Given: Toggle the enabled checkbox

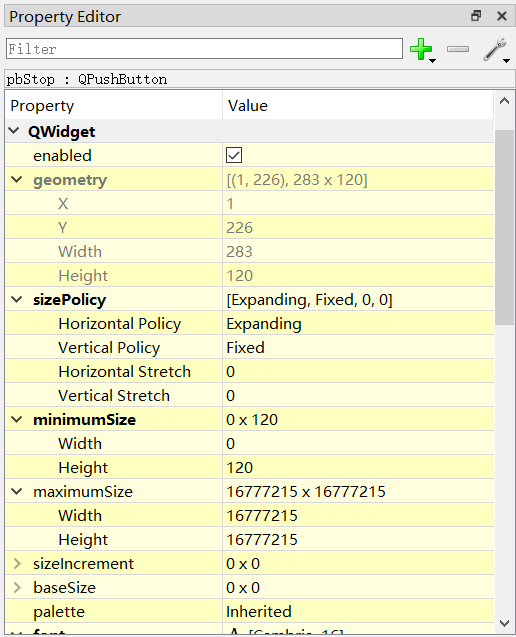Looking at the screenshot, I should (x=234, y=155).
